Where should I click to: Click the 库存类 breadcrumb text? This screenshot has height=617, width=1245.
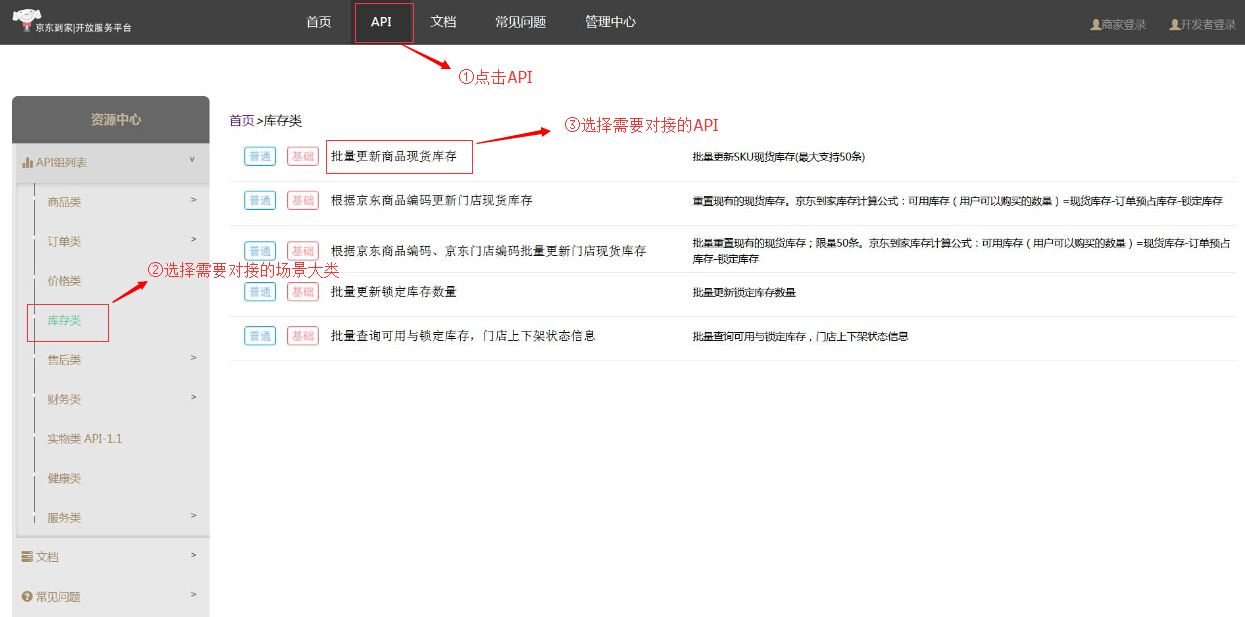[x=283, y=121]
